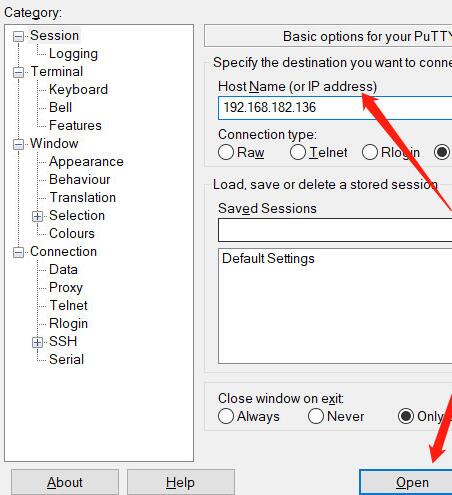Collapse the Session tree node
The image size is (452, 495).
pyautogui.click(x=18, y=36)
